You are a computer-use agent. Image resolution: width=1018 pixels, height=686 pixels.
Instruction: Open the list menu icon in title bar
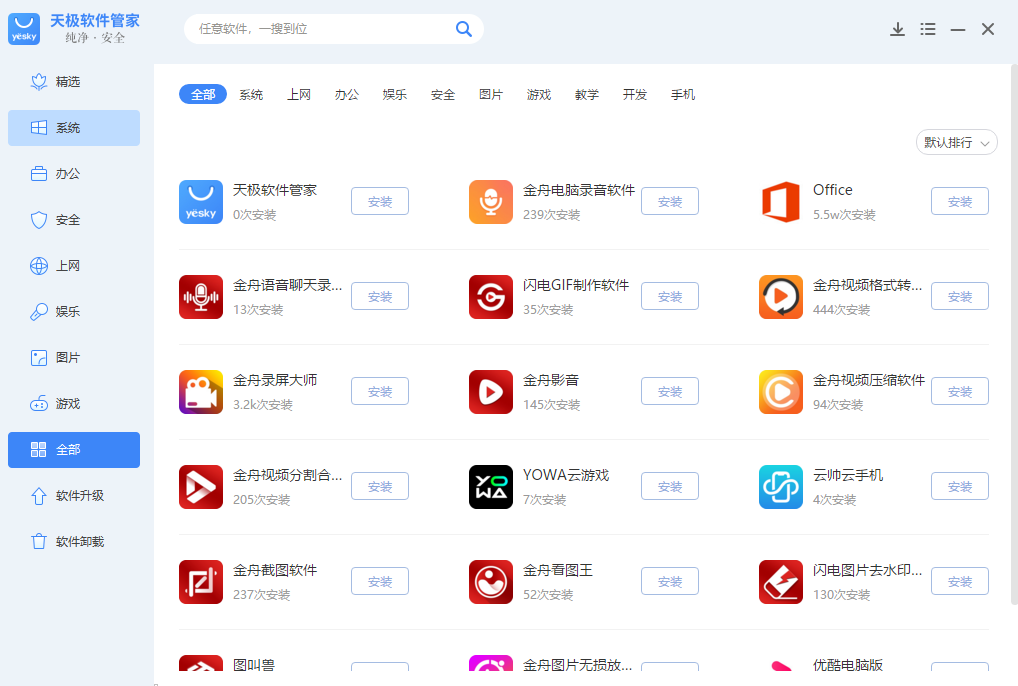pyautogui.click(x=928, y=29)
